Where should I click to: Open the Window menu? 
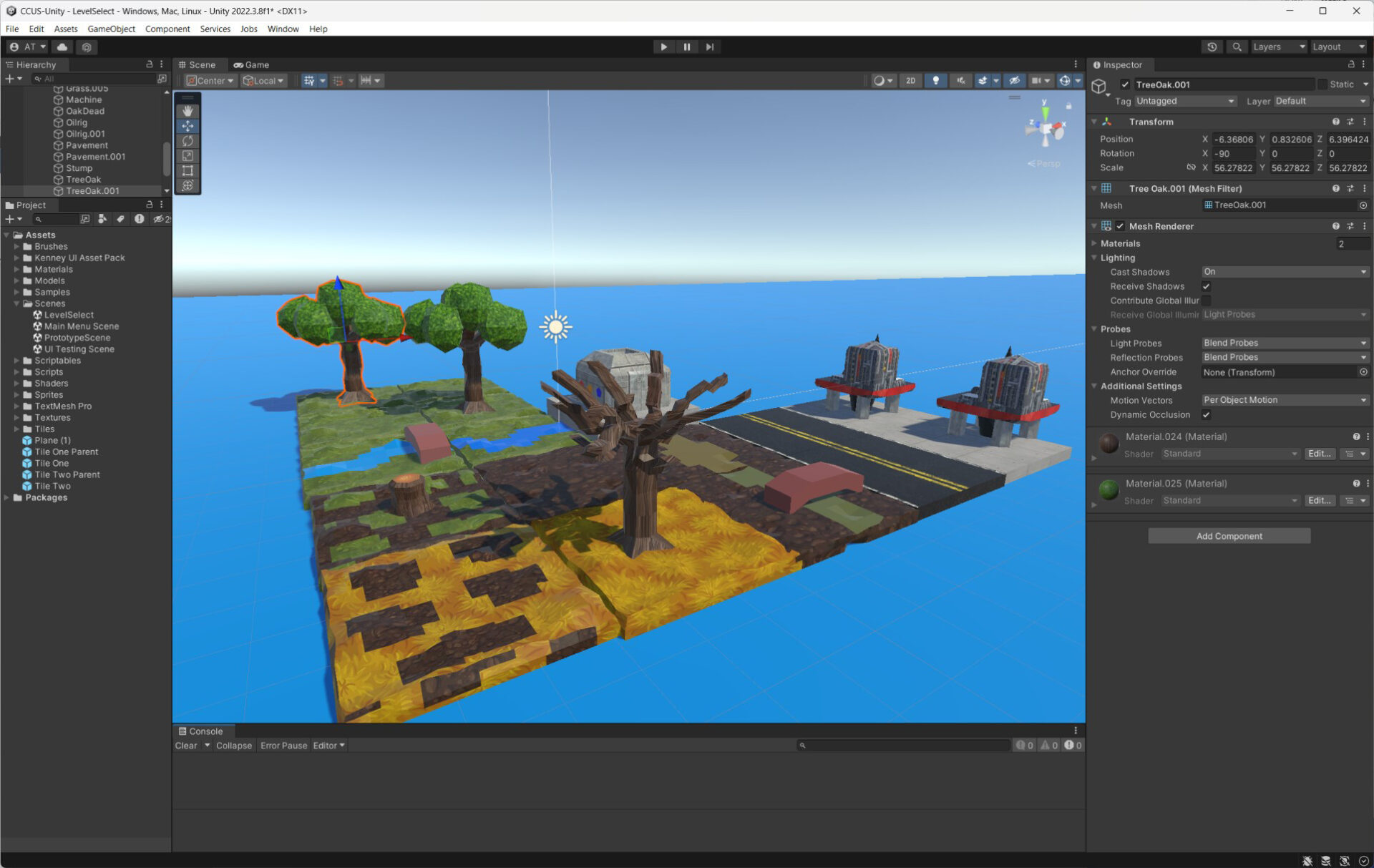click(x=283, y=29)
